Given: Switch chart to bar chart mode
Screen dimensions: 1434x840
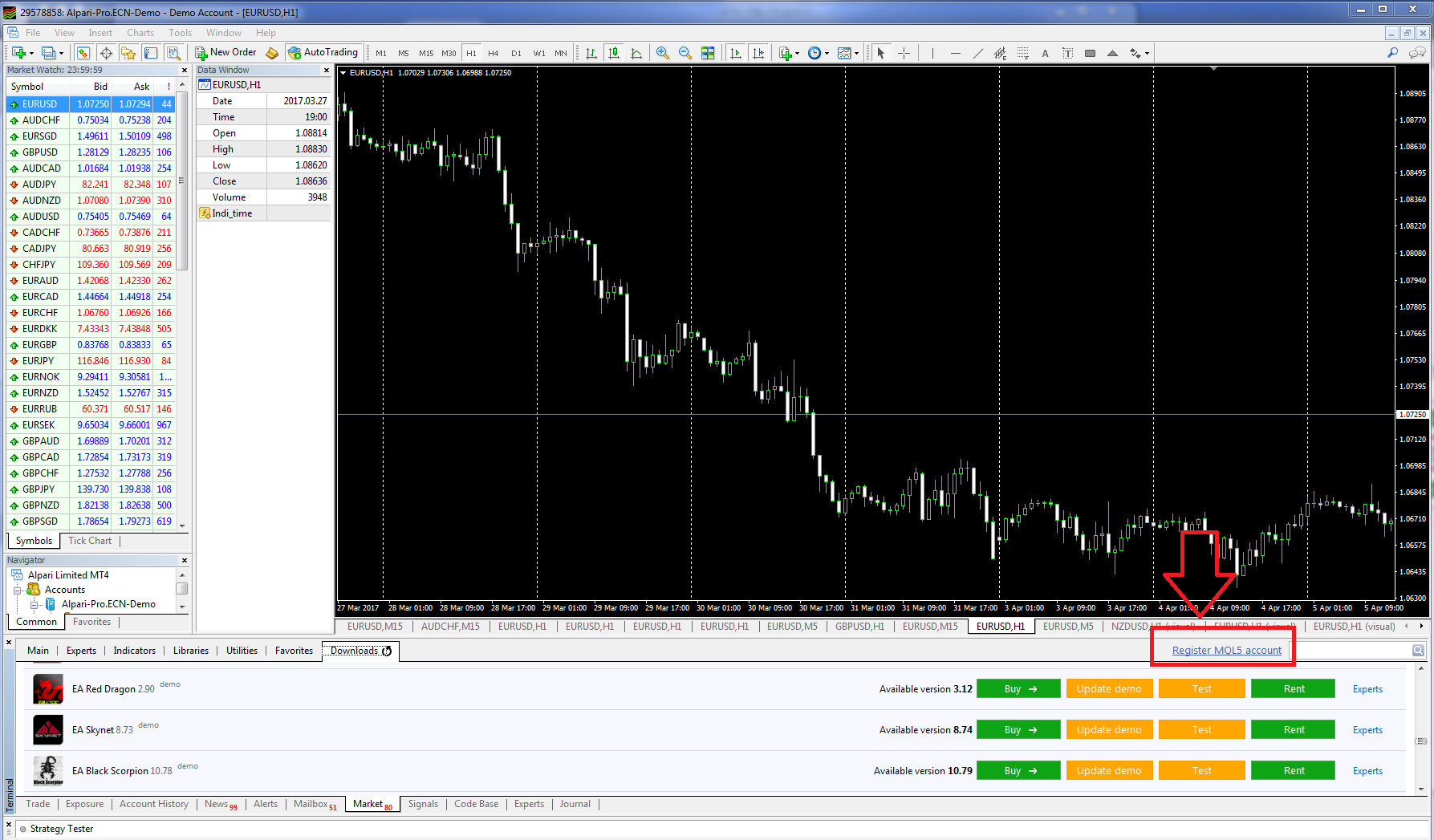Looking at the screenshot, I should tap(591, 53).
